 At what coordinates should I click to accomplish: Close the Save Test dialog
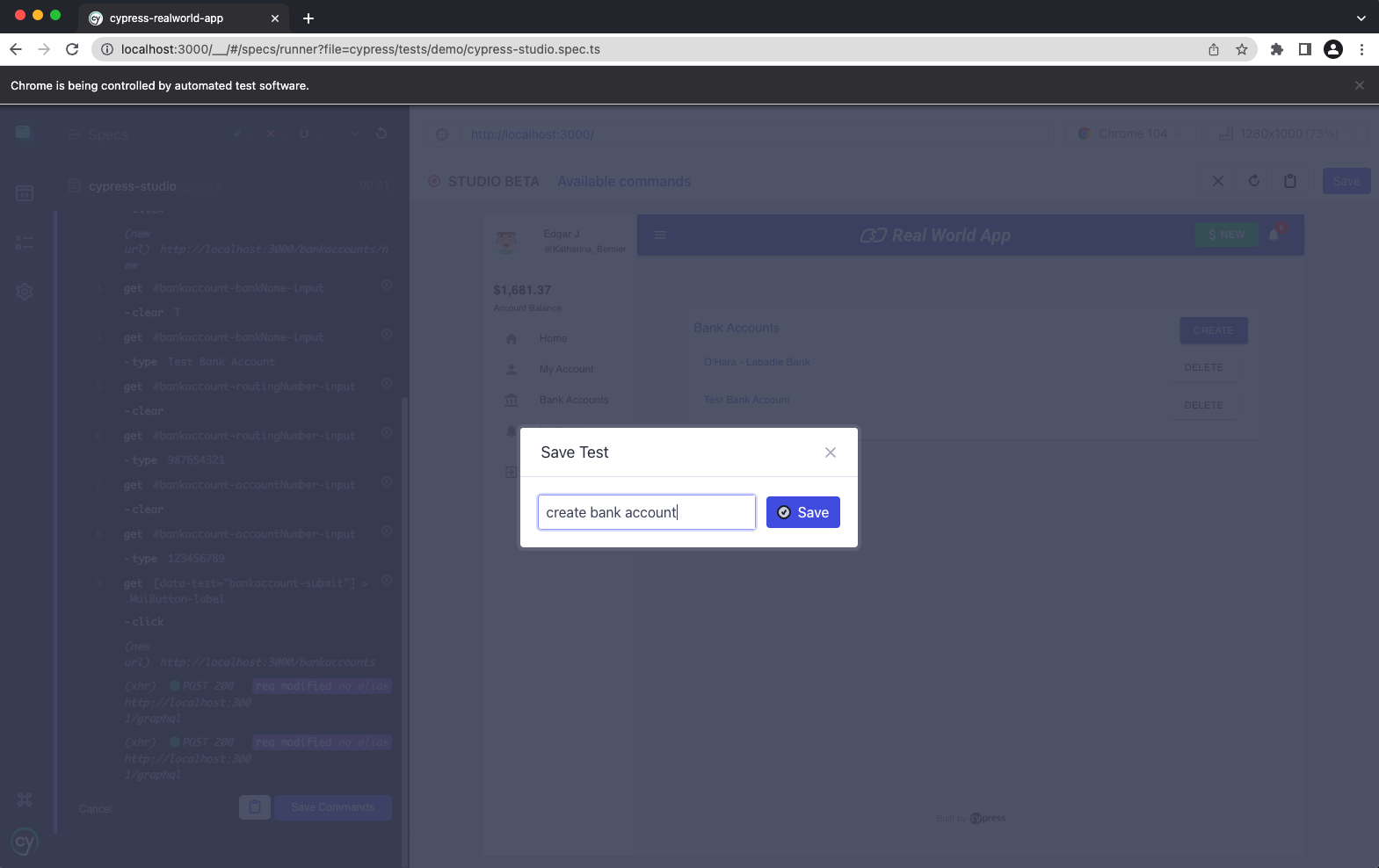pos(830,452)
